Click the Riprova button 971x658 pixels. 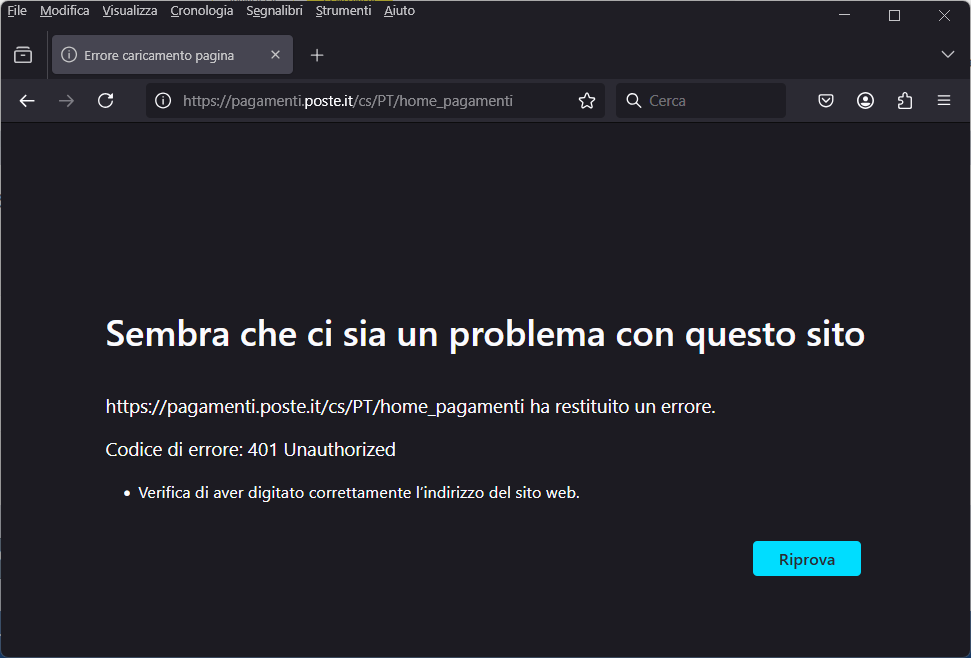[x=806, y=559]
